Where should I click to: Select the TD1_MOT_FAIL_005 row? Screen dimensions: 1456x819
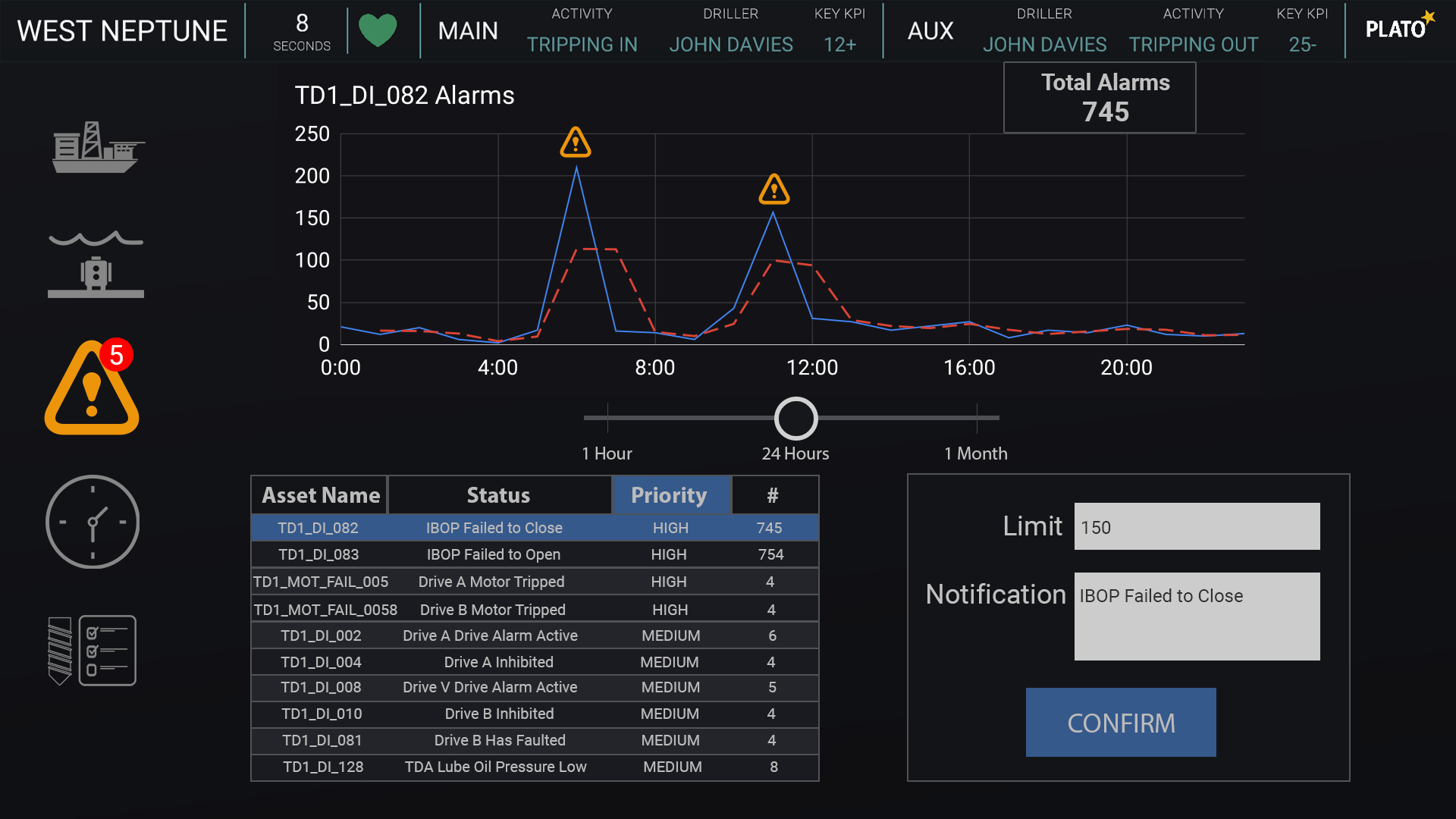[535, 582]
